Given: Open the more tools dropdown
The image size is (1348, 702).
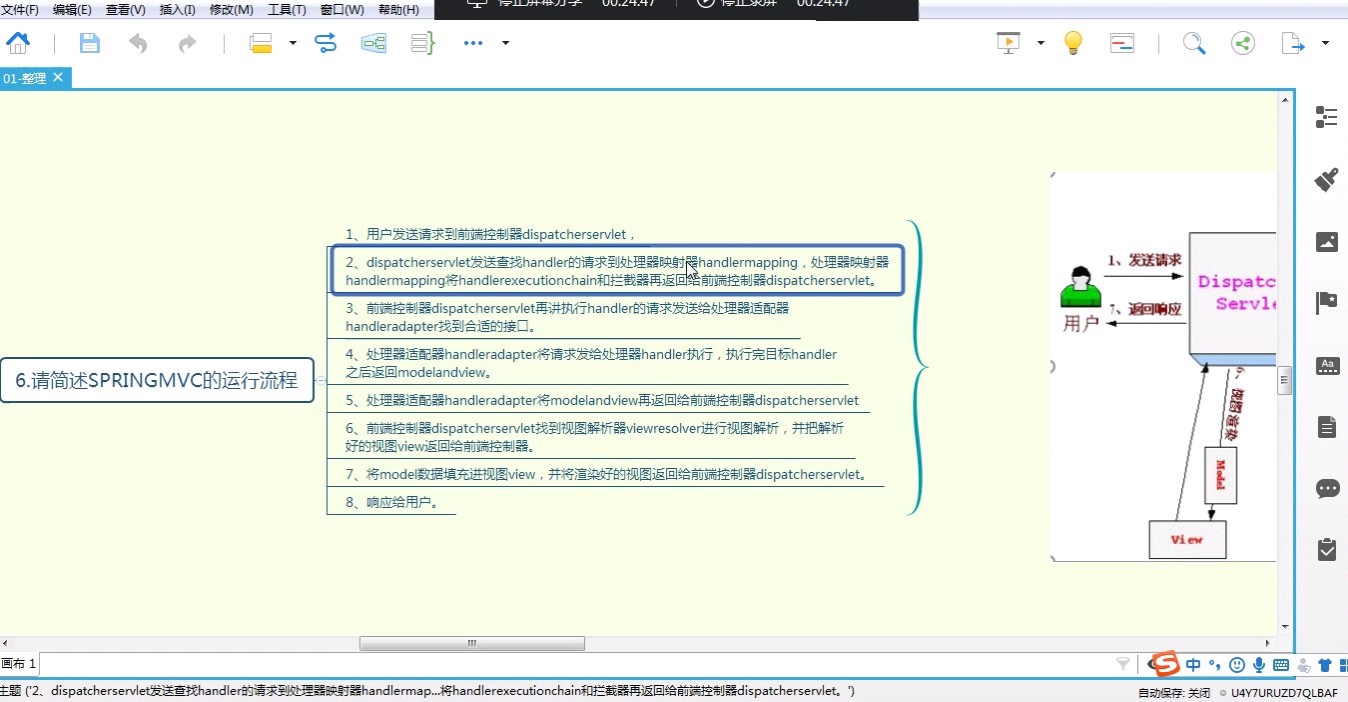Looking at the screenshot, I should [473, 43].
